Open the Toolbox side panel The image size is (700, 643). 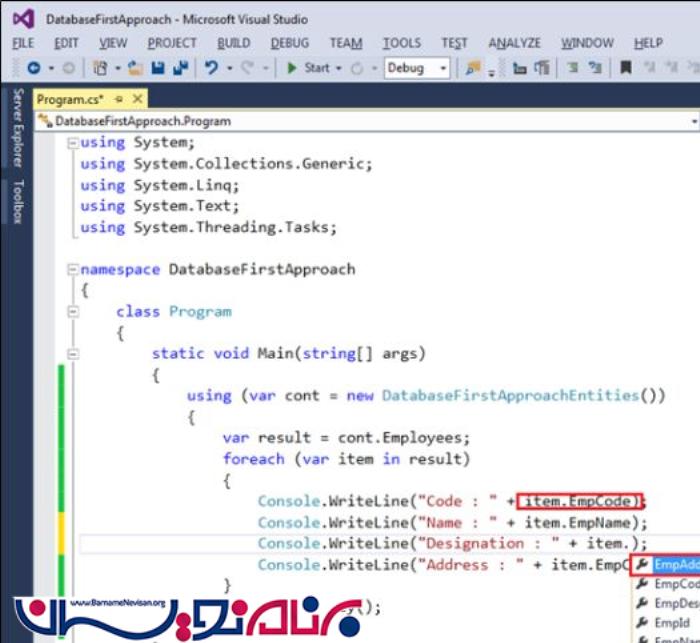coord(17,201)
